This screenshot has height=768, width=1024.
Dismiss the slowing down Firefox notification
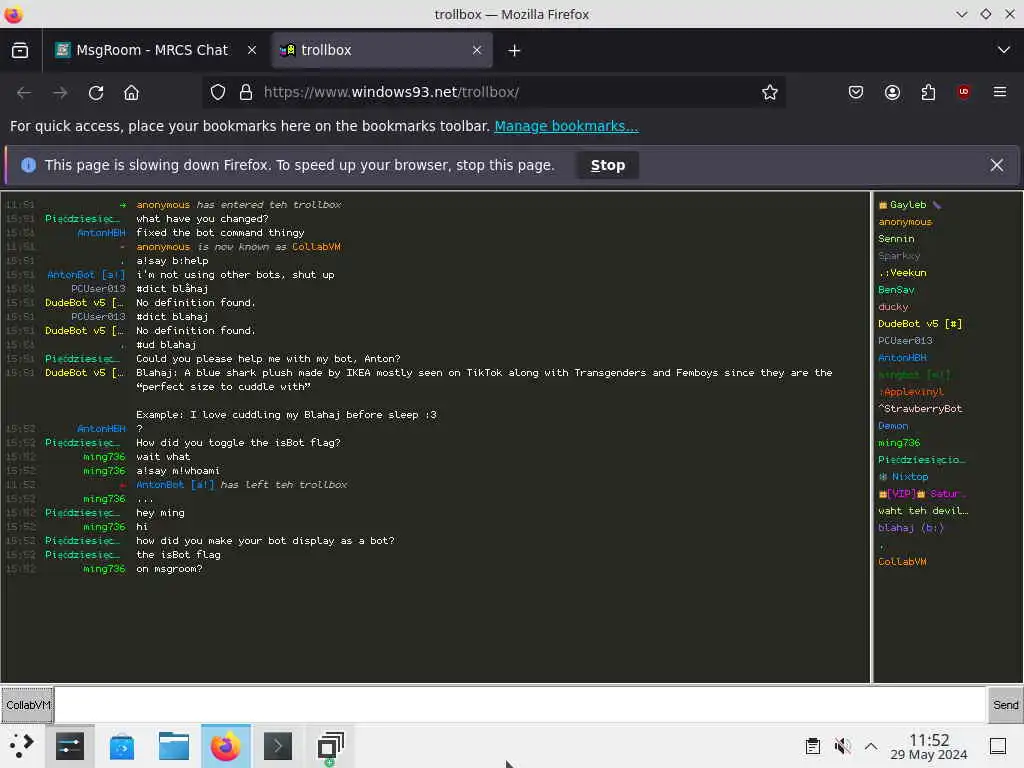click(997, 165)
